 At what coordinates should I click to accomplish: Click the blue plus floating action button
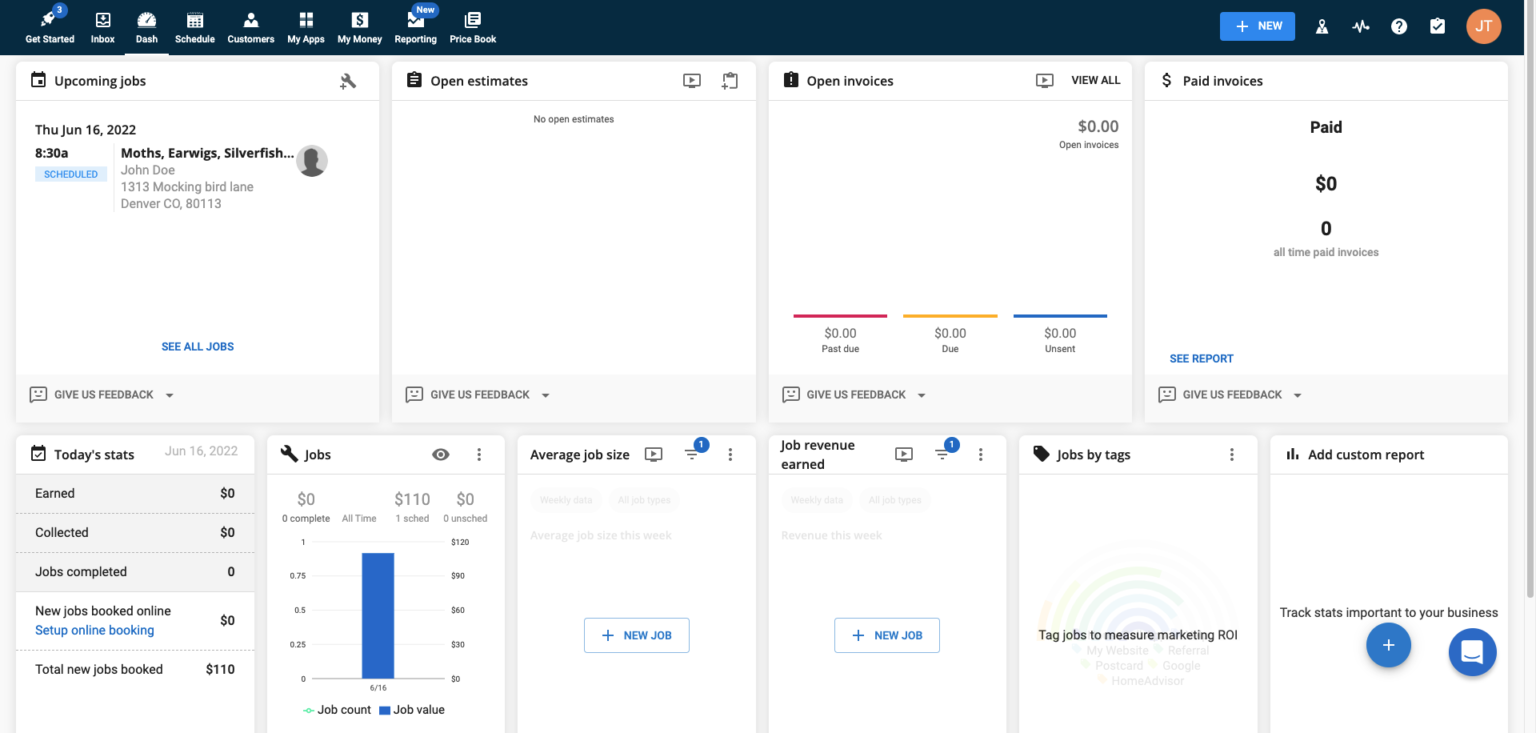tap(1388, 645)
